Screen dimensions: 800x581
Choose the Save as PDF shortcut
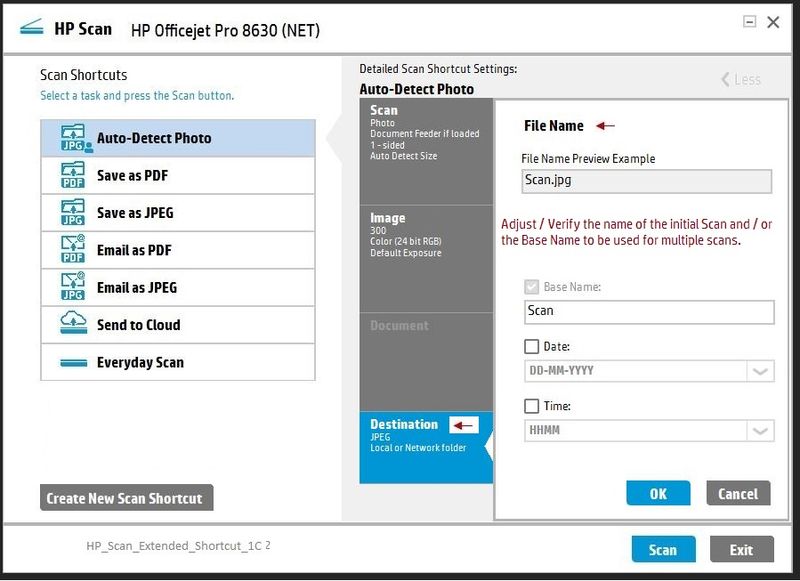[178, 175]
